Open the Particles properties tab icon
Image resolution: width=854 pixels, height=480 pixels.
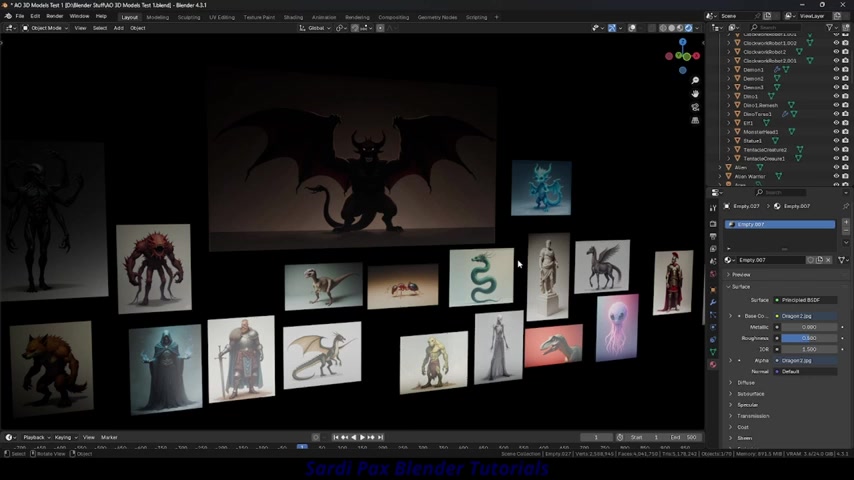[x=713, y=315]
